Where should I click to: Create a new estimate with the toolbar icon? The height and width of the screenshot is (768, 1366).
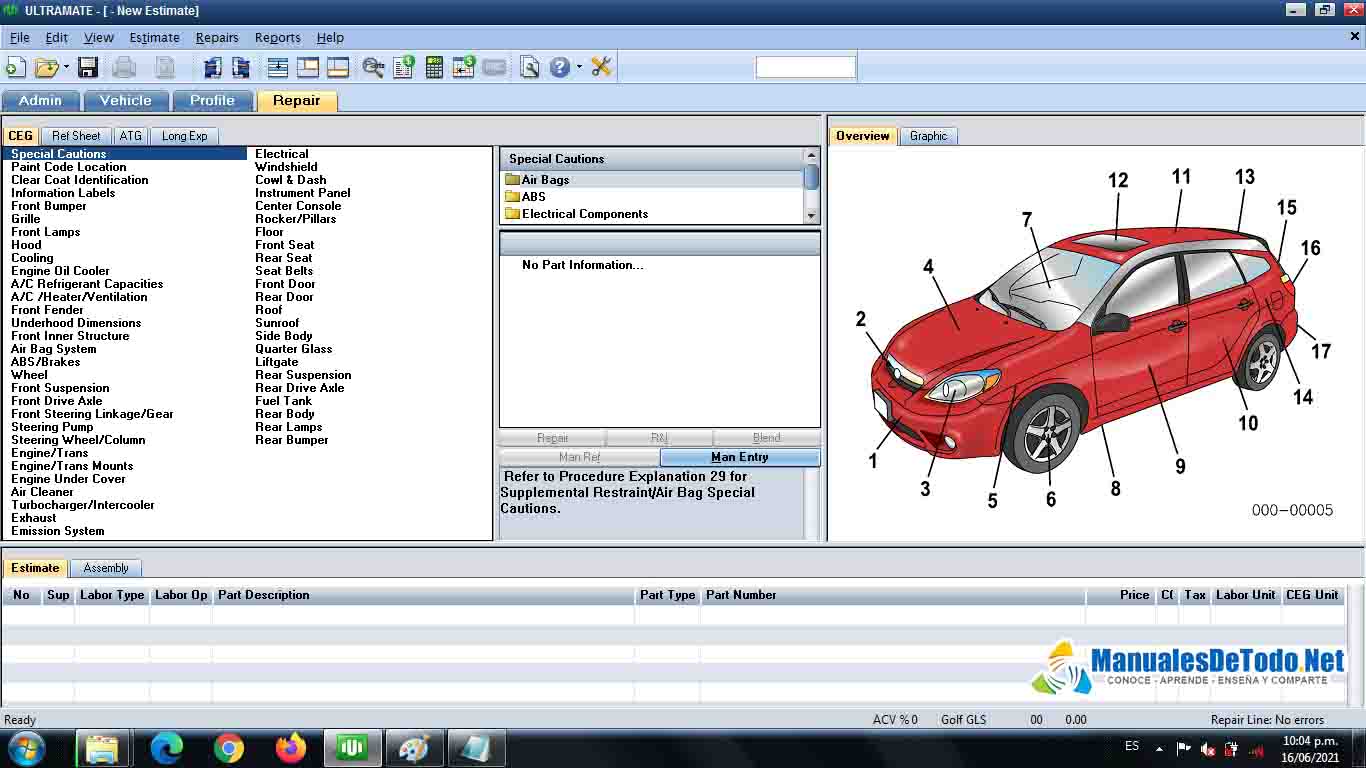tap(15, 67)
